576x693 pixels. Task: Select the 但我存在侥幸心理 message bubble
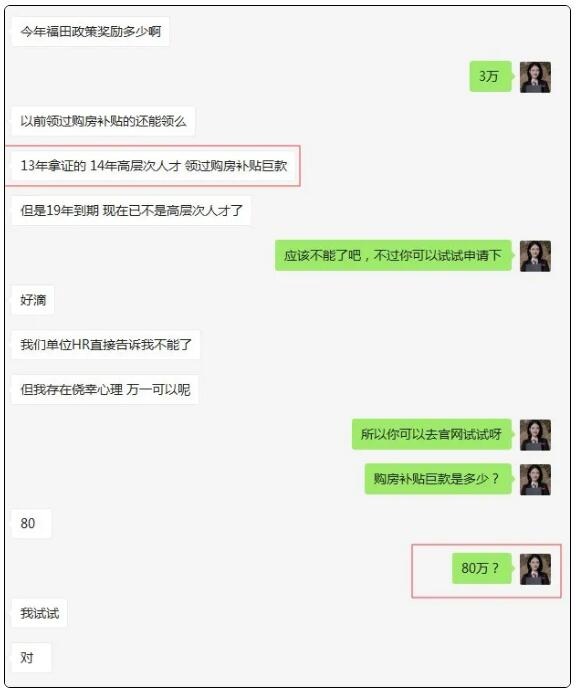coord(105,389)
